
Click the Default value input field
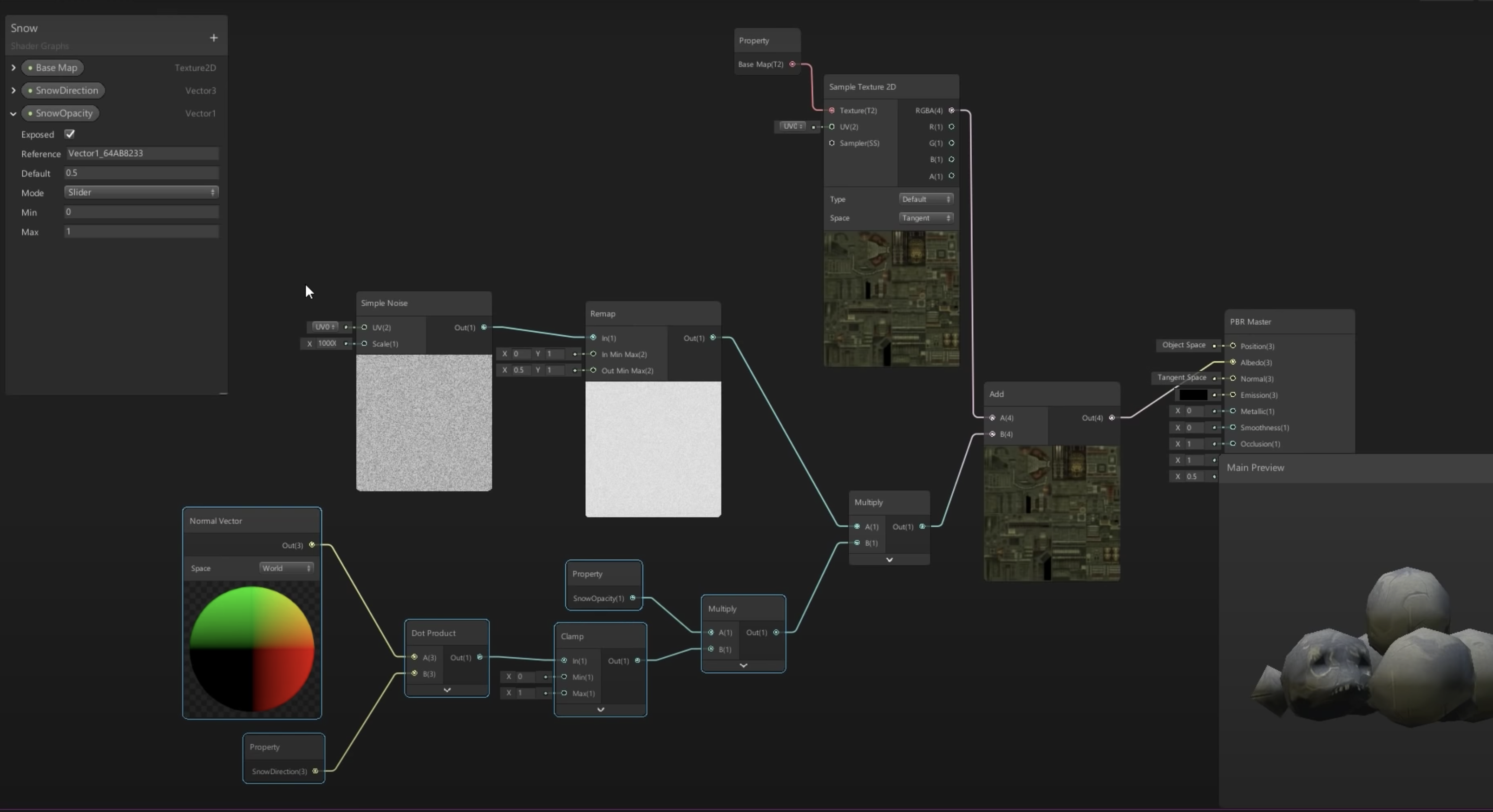pos(141,173)
